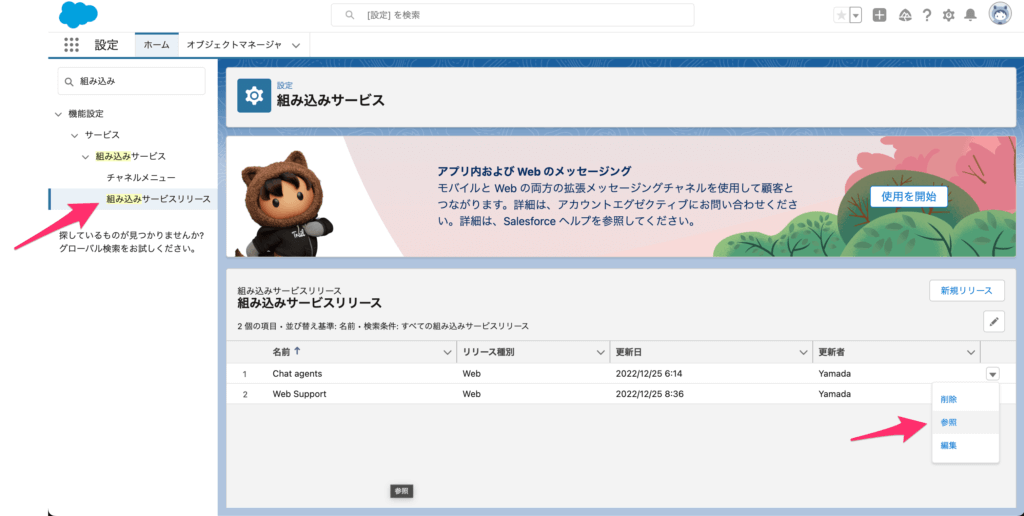This screenshot has width=1024, height=516.
Task: Collapse the サービス tree node
Action: click(x=74, y=135)
